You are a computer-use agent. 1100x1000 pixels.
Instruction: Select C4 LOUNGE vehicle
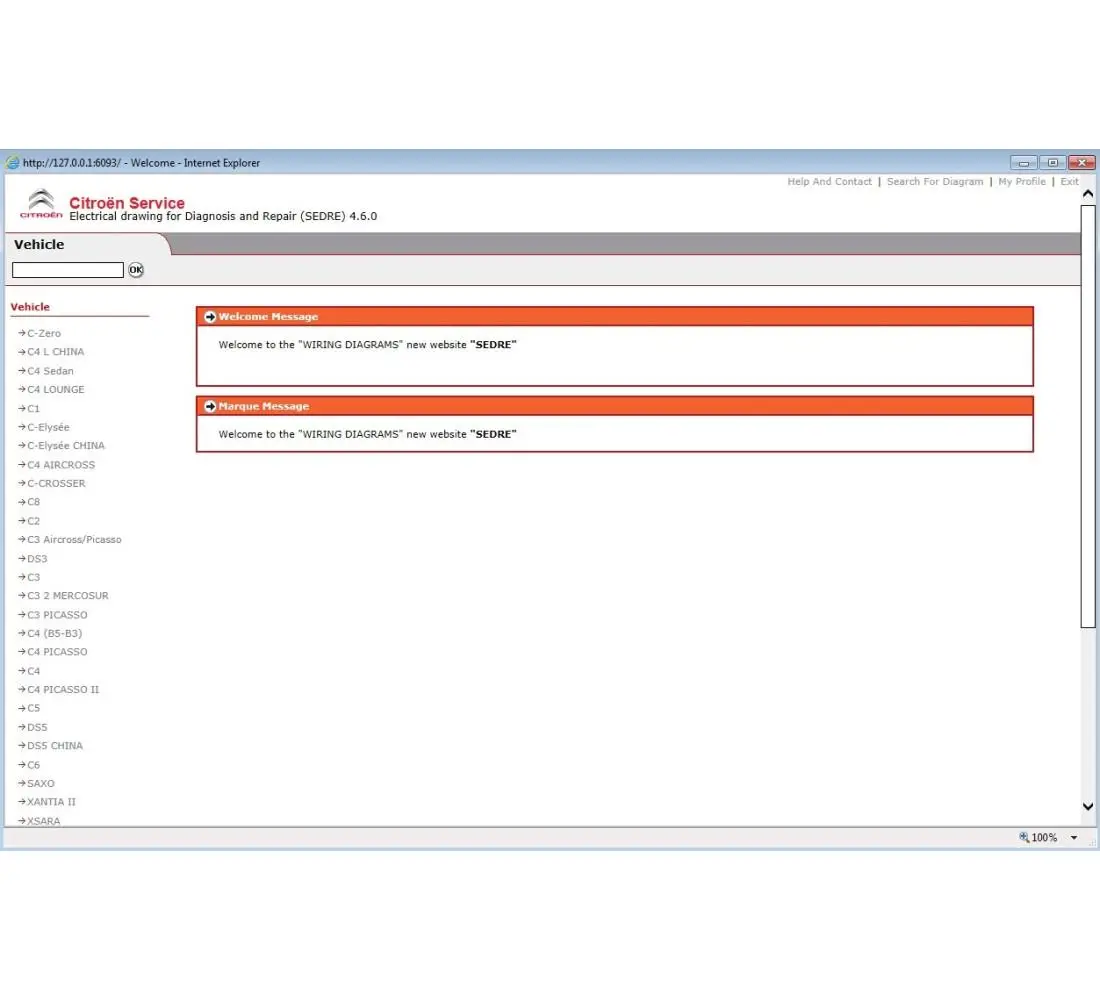pos(55,389)
